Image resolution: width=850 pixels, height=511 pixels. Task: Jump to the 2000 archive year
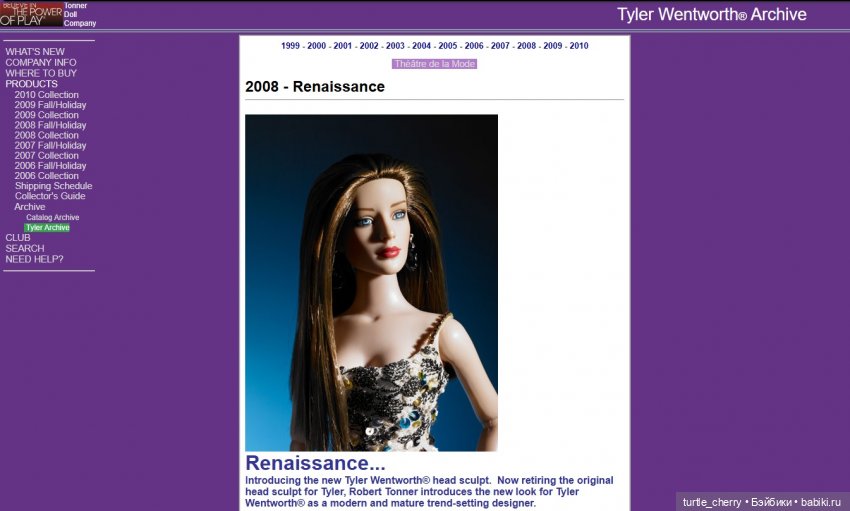(x=317, y=46)
